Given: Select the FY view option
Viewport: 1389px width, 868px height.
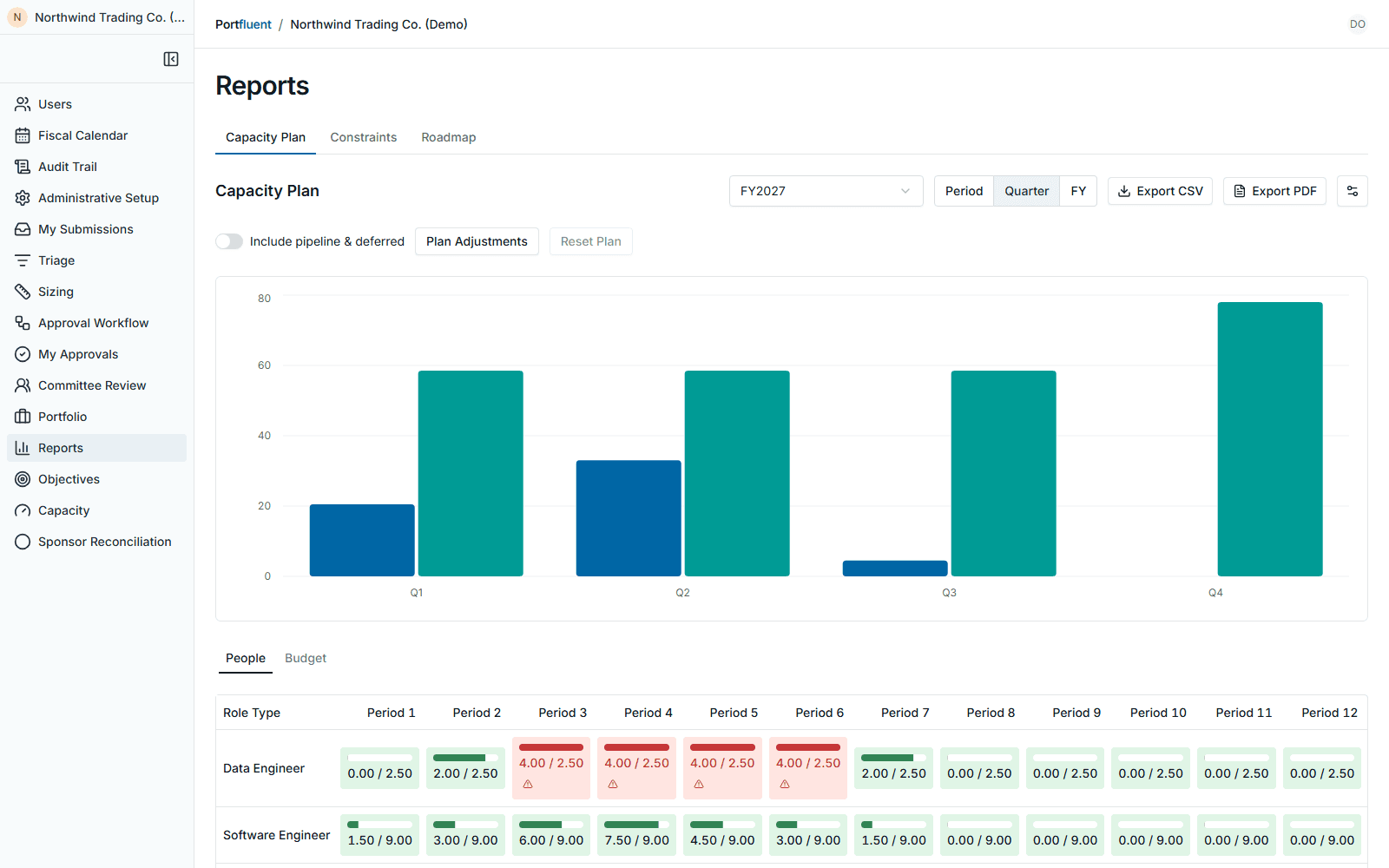Looking at the screenshot, I should click(x=1078, y=191).
